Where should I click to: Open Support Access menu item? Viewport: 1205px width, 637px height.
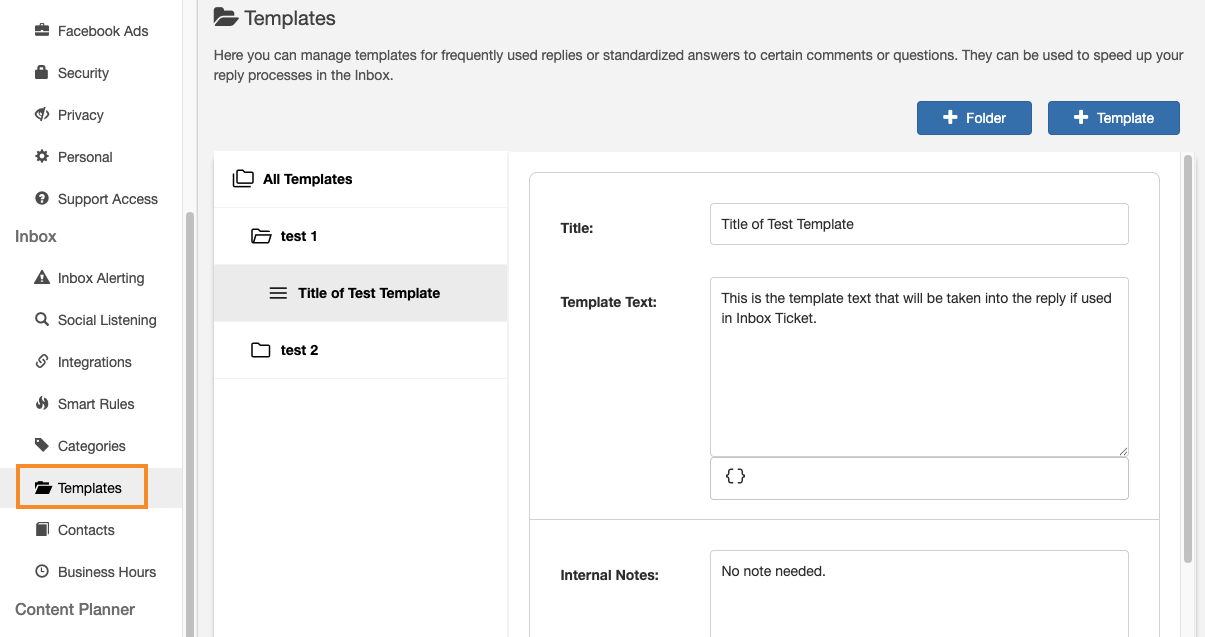[107, 199]
